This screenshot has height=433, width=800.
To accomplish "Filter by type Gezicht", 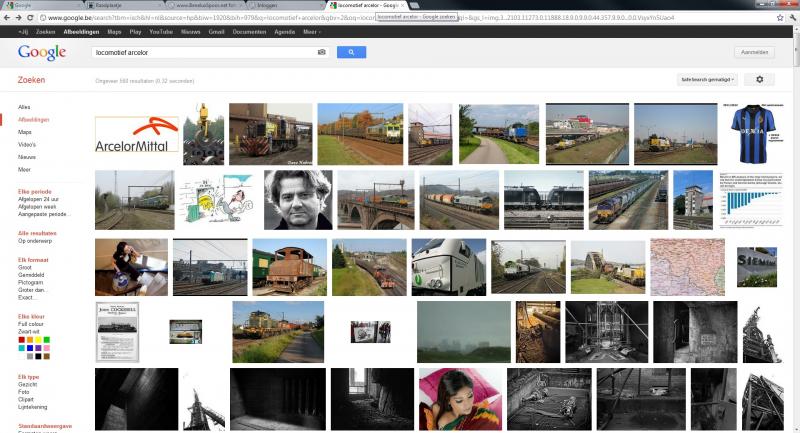I will point(27,384).
